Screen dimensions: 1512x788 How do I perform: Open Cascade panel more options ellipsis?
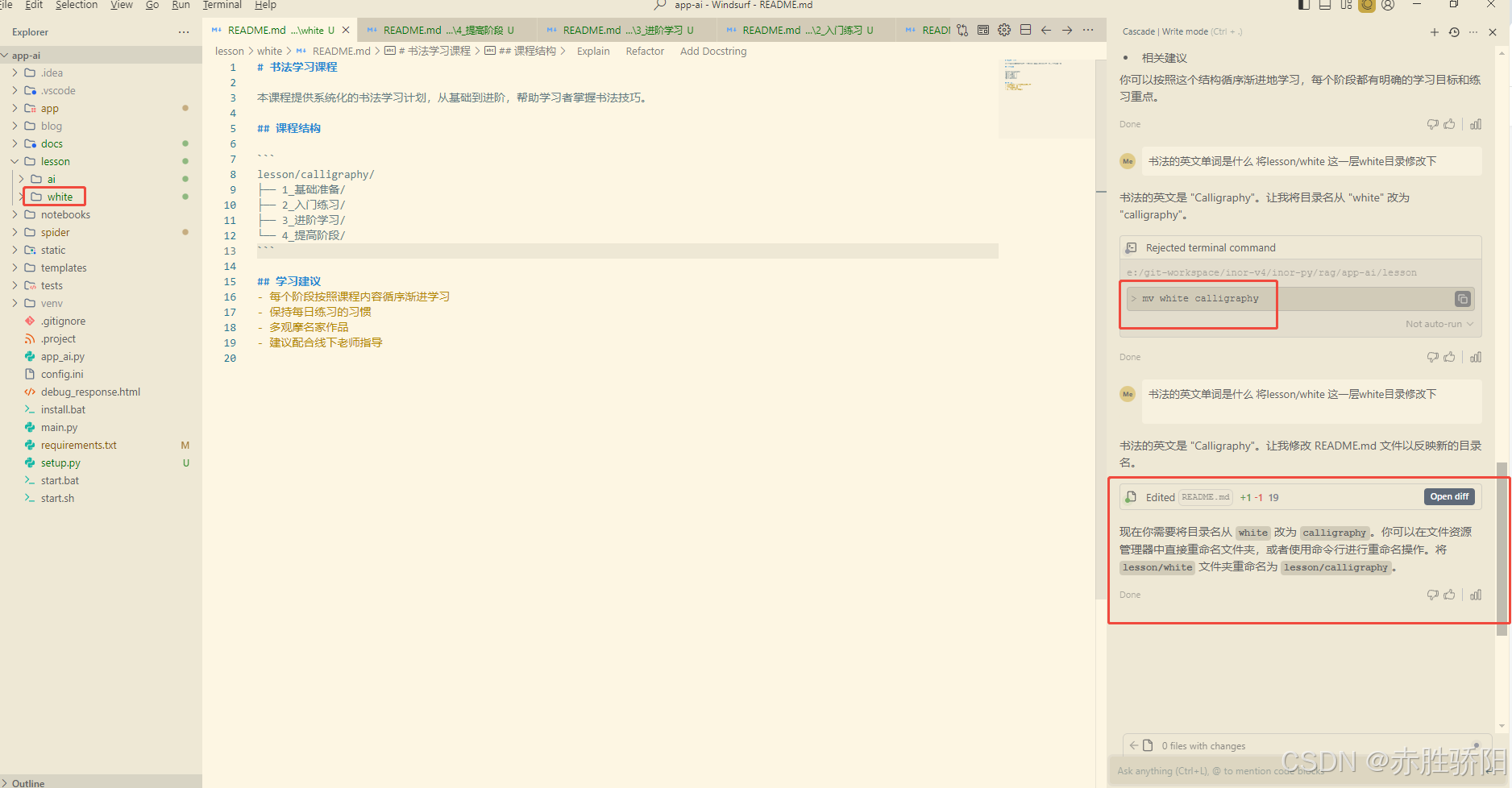(1473, 32)
